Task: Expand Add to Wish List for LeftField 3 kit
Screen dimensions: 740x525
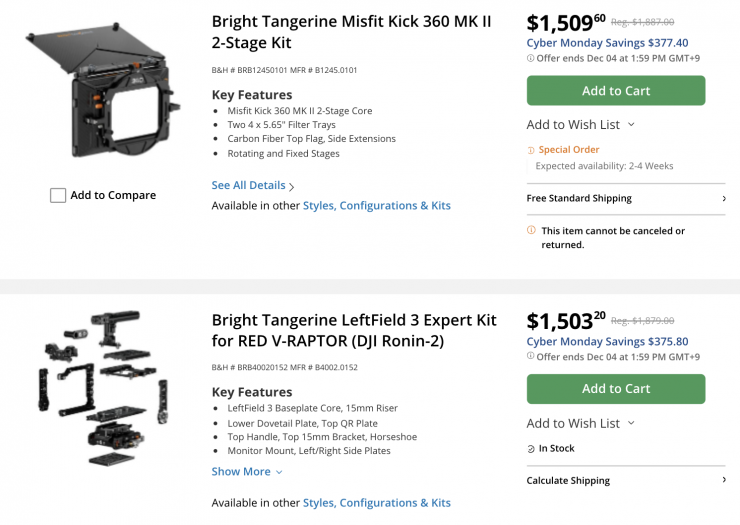Action: pyautogui.click(x=631, y=424)
